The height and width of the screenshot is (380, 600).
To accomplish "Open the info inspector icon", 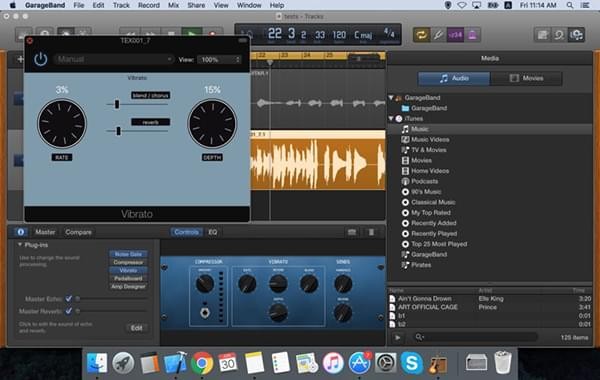I will click(x=21, y=232).
